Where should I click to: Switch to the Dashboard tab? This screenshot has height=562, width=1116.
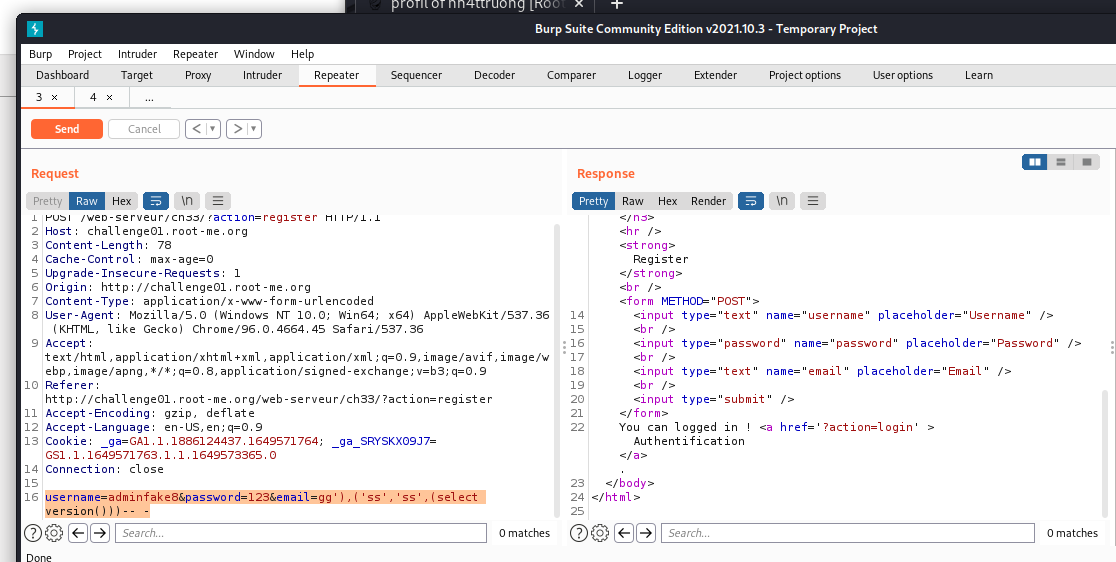[x=63, y=75]
